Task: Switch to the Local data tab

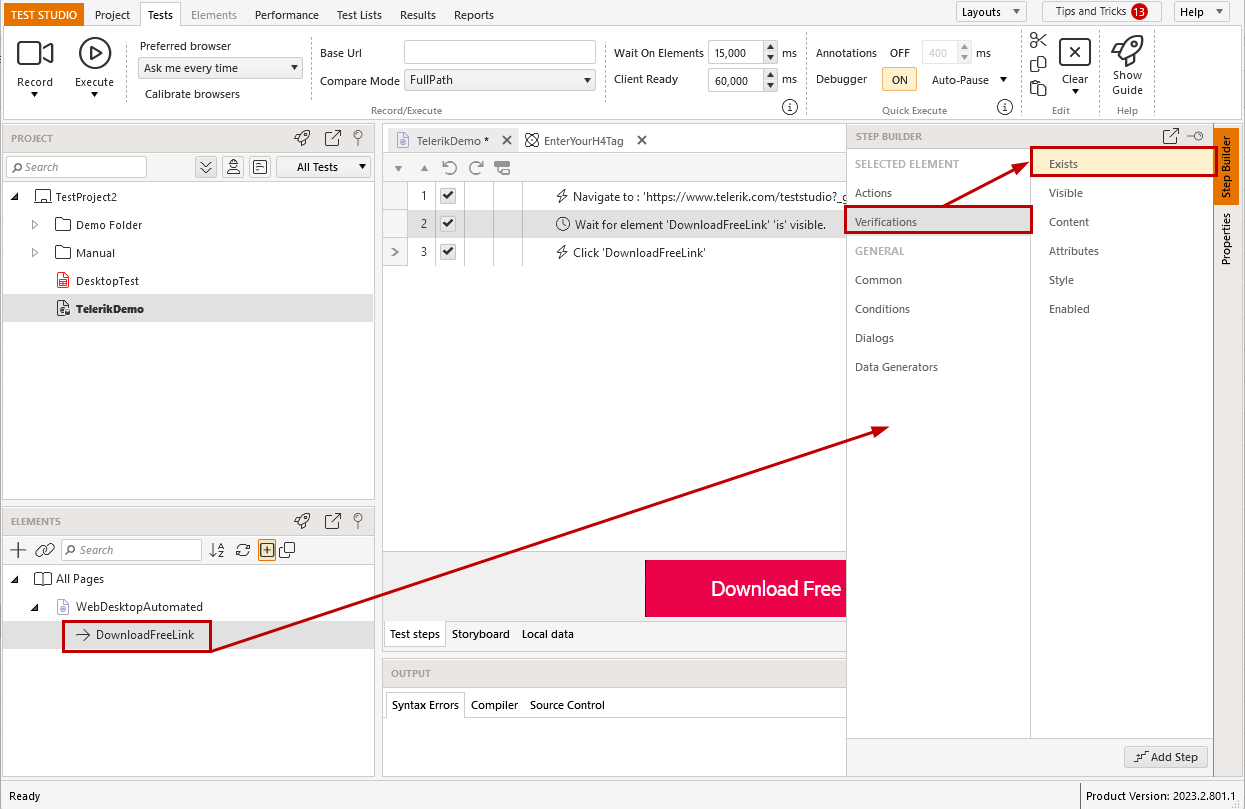Action: coord(548,634)
